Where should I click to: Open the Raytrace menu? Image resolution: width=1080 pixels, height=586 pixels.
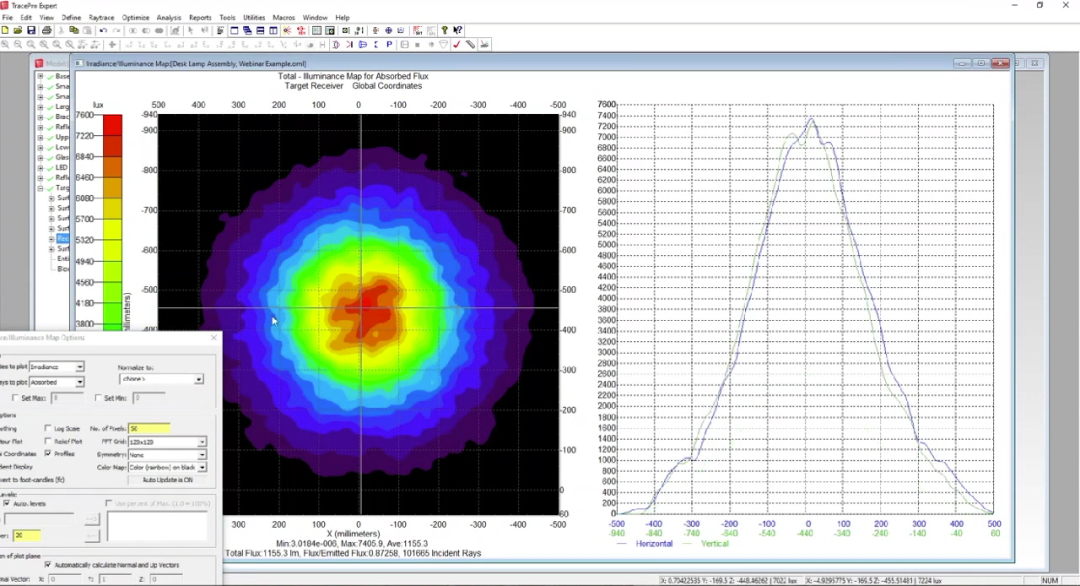pyautogui.click(x=101, y=17)
